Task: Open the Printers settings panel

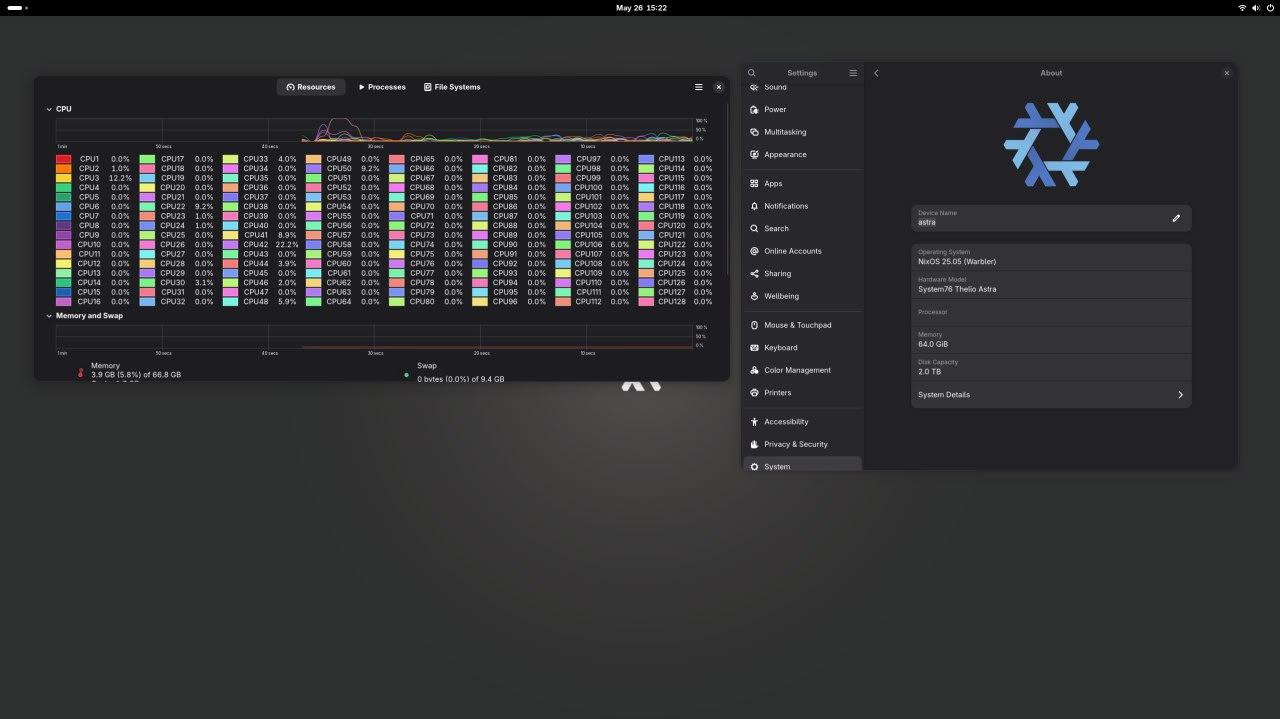Action: [803, 393]
